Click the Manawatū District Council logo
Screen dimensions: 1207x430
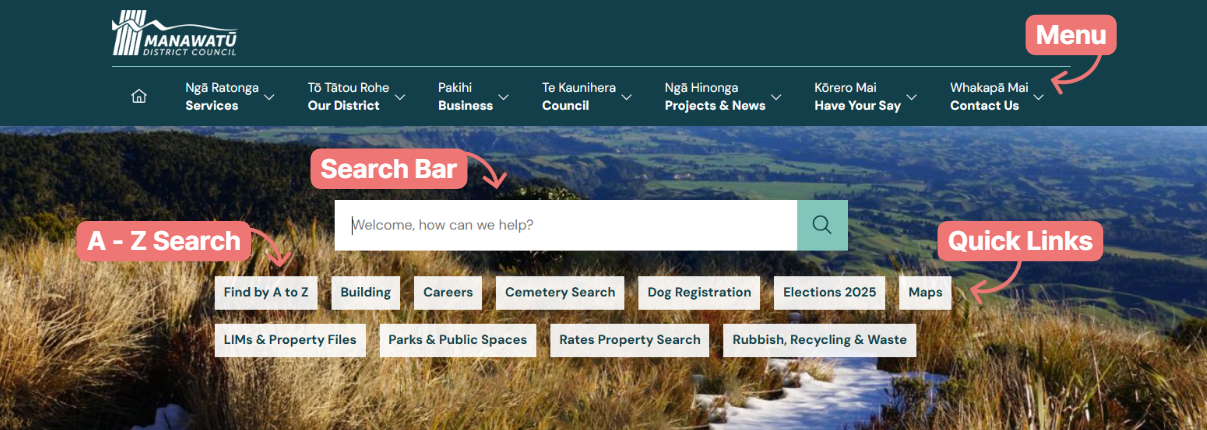click(x=174, y=34)
